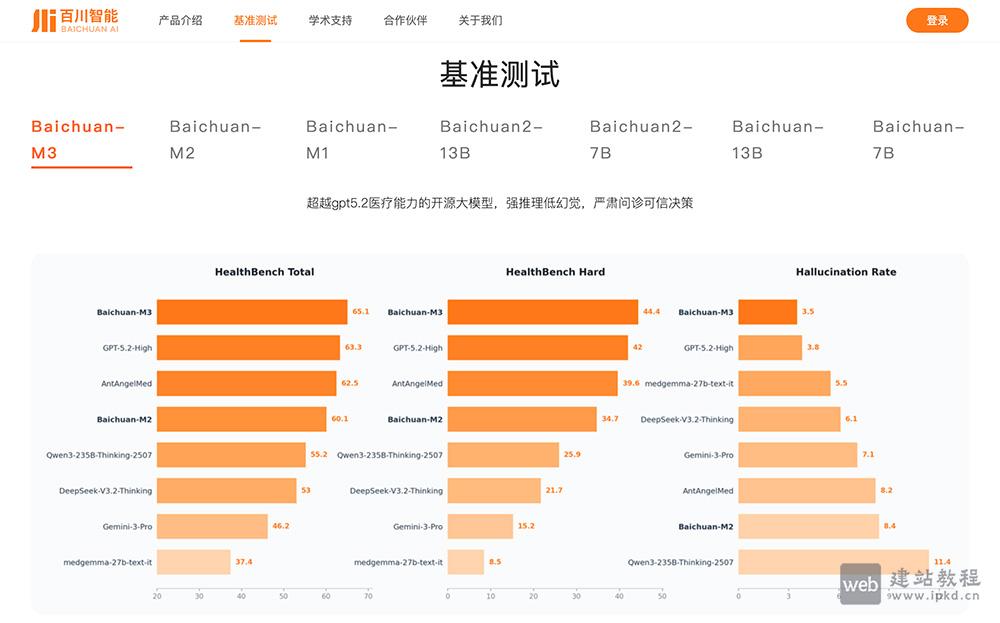The height and width of the screenshot is (623, 1000).
Task: Go to 学术支持 page
Action: tap(330, 20)
